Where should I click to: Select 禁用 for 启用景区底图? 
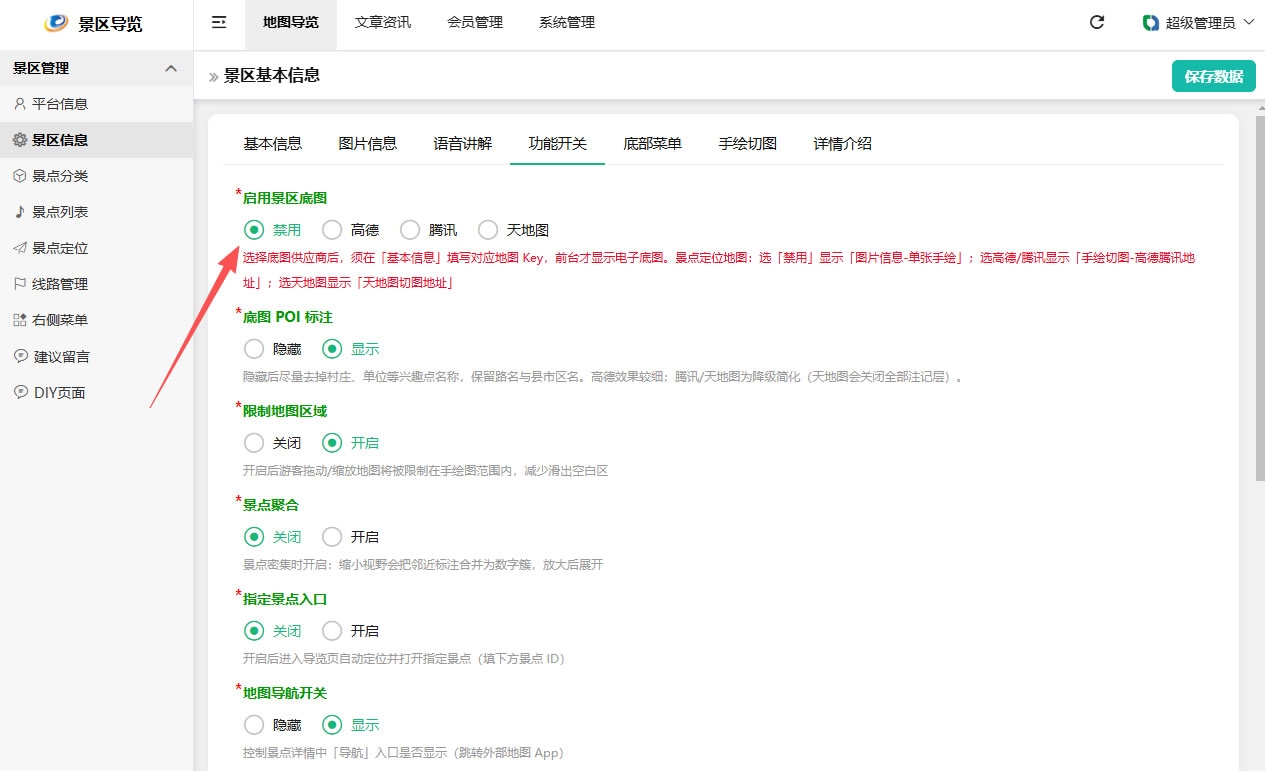254,230
